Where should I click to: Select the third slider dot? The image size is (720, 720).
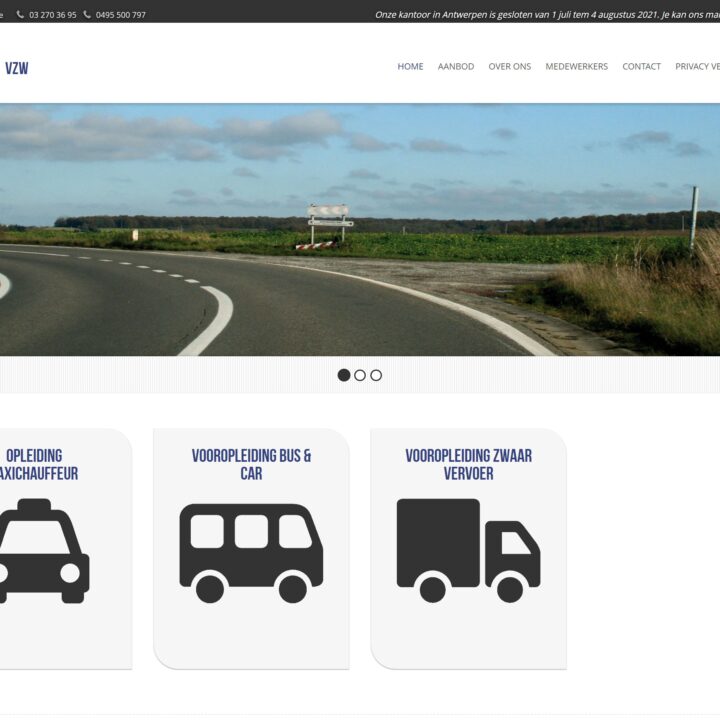pyautogui.click(x=376, y=375)
